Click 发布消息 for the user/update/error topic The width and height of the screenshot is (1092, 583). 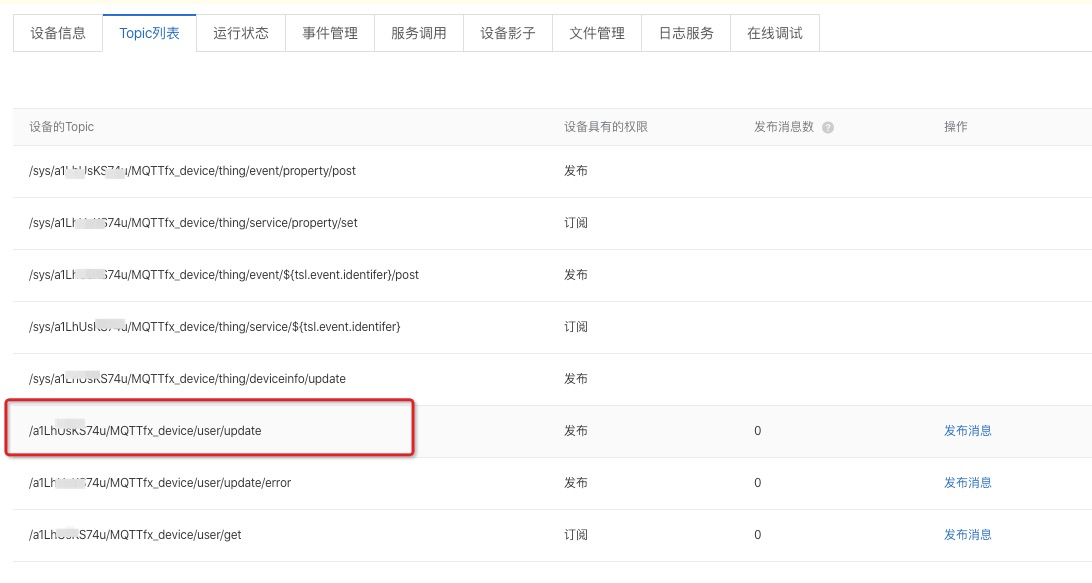pyautogui.click(x=968, y=483)
